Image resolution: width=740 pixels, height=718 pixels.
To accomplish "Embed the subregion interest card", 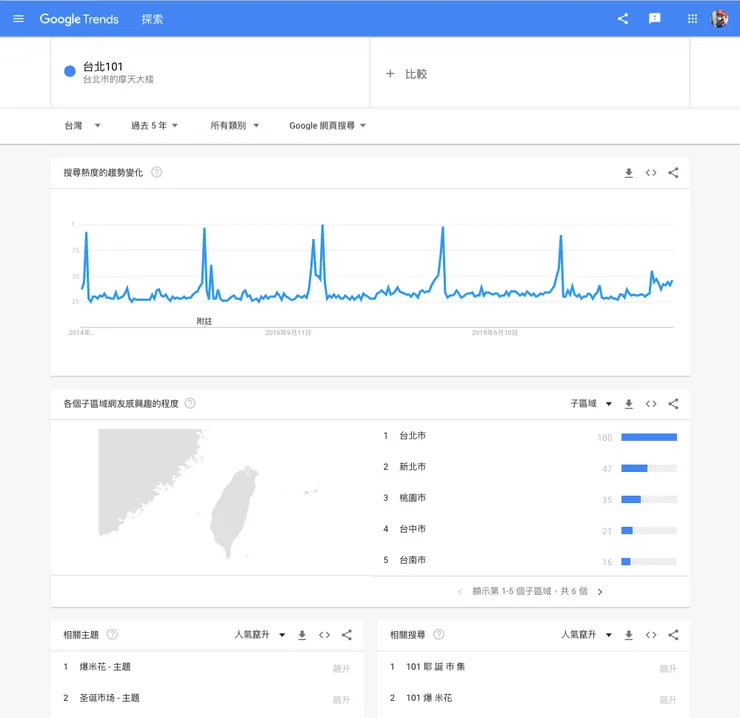I will click(x=651, y=404).
